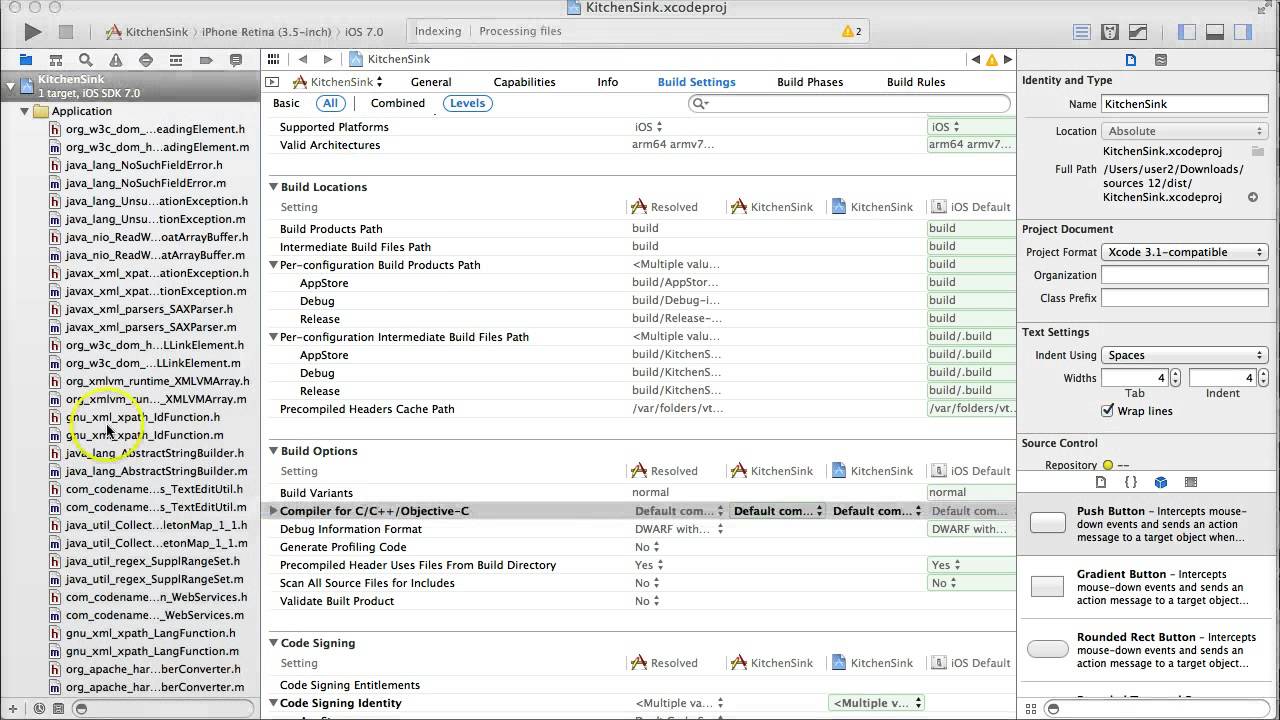Show the Issue navigator warning icon
Image resolution: width=1280 pixels, height=720 pixels.
pos(116,60)
